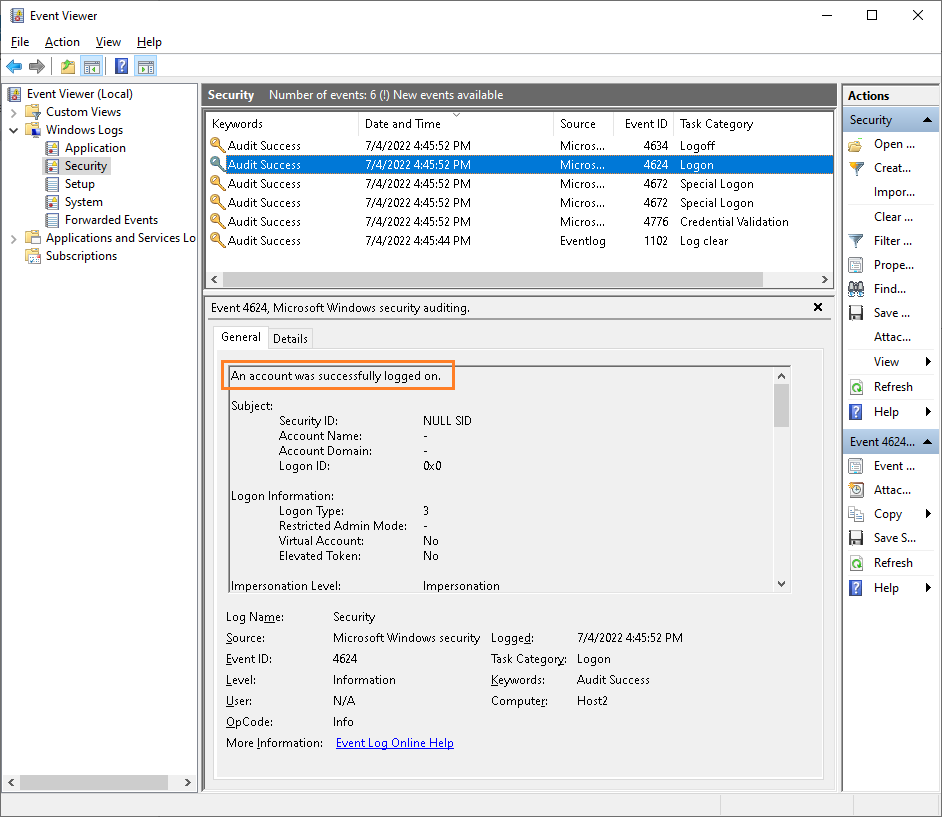Toggle the action pane visibility
942x817 pixels.
(146, 66)
